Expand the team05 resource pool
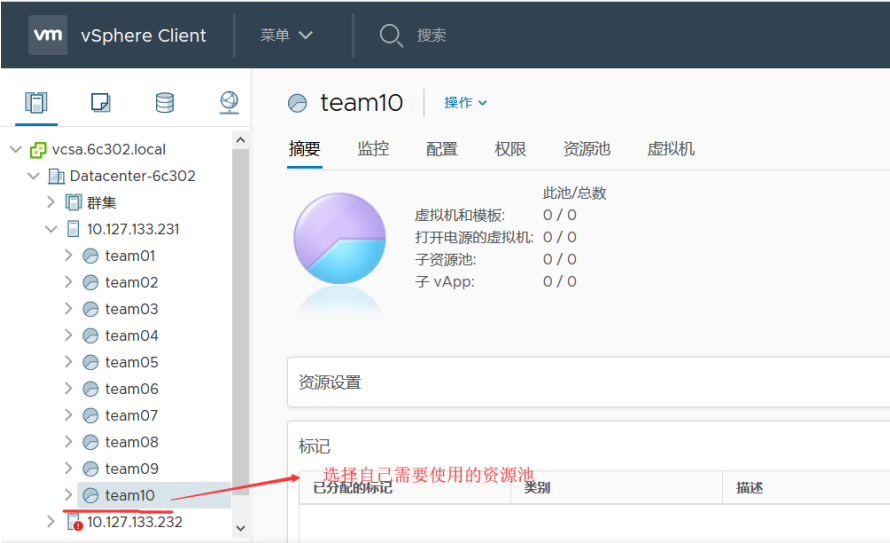 (68, 361)
